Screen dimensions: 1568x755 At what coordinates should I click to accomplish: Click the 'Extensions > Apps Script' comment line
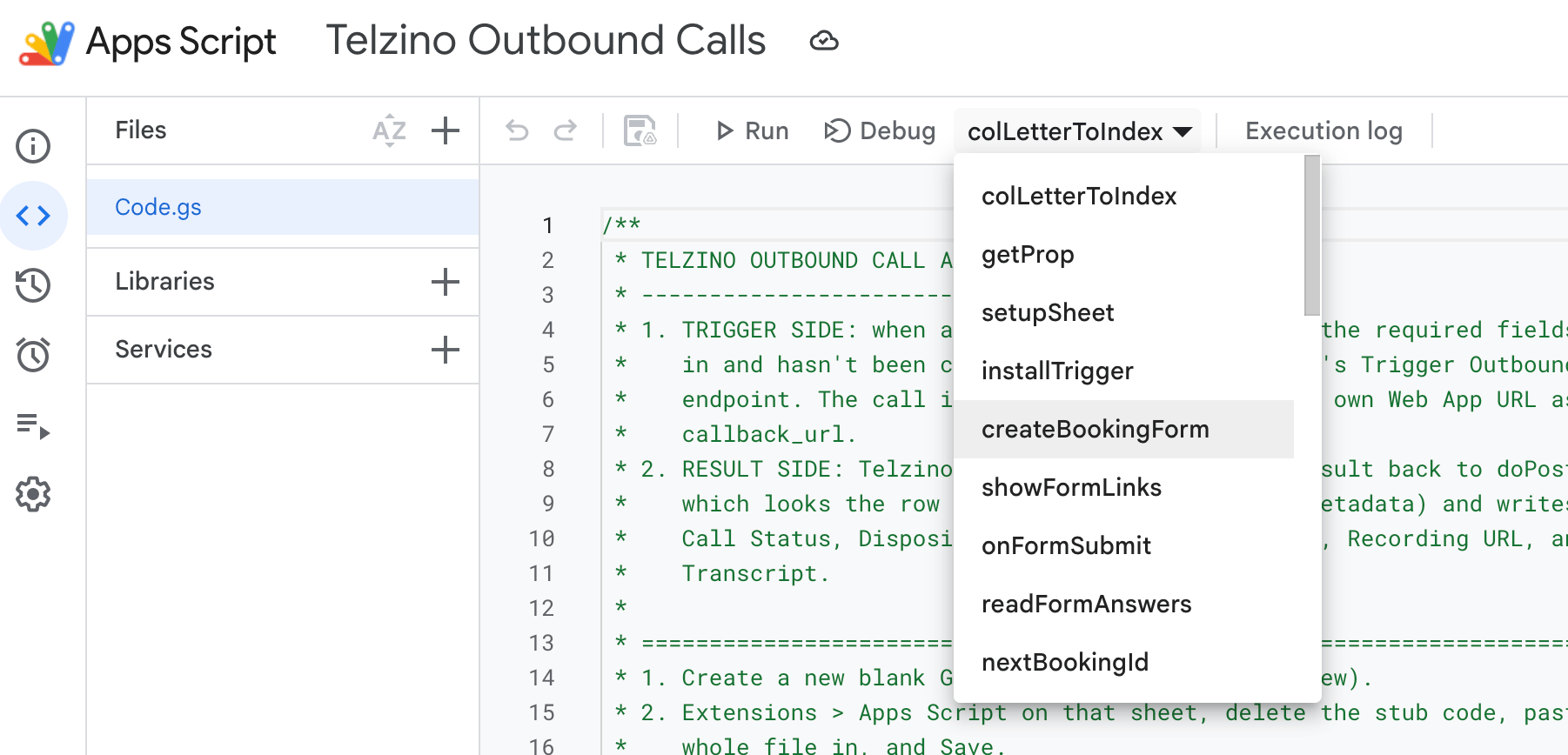click(x=844, y=712)
